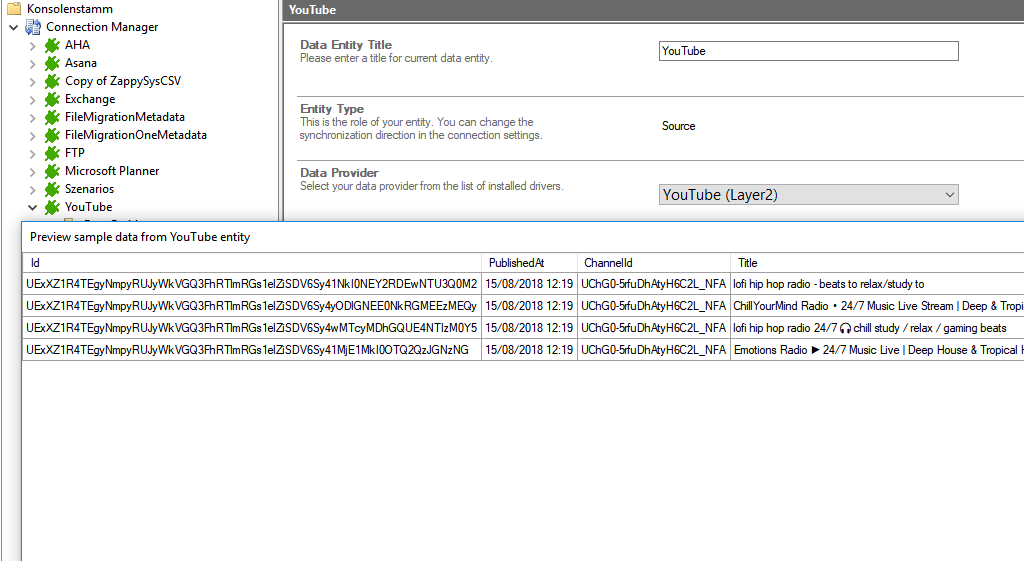Collapse the YouTube connection node

32,207
